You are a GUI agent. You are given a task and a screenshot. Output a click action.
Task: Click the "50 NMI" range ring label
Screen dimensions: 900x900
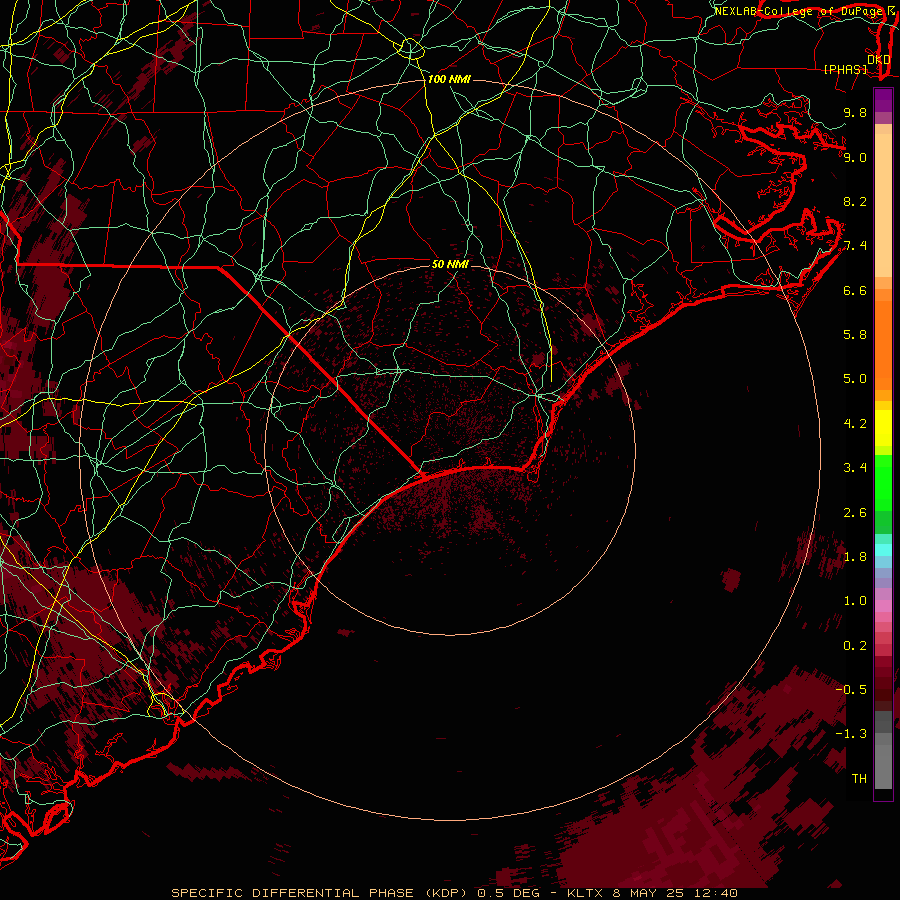point(450,264)
